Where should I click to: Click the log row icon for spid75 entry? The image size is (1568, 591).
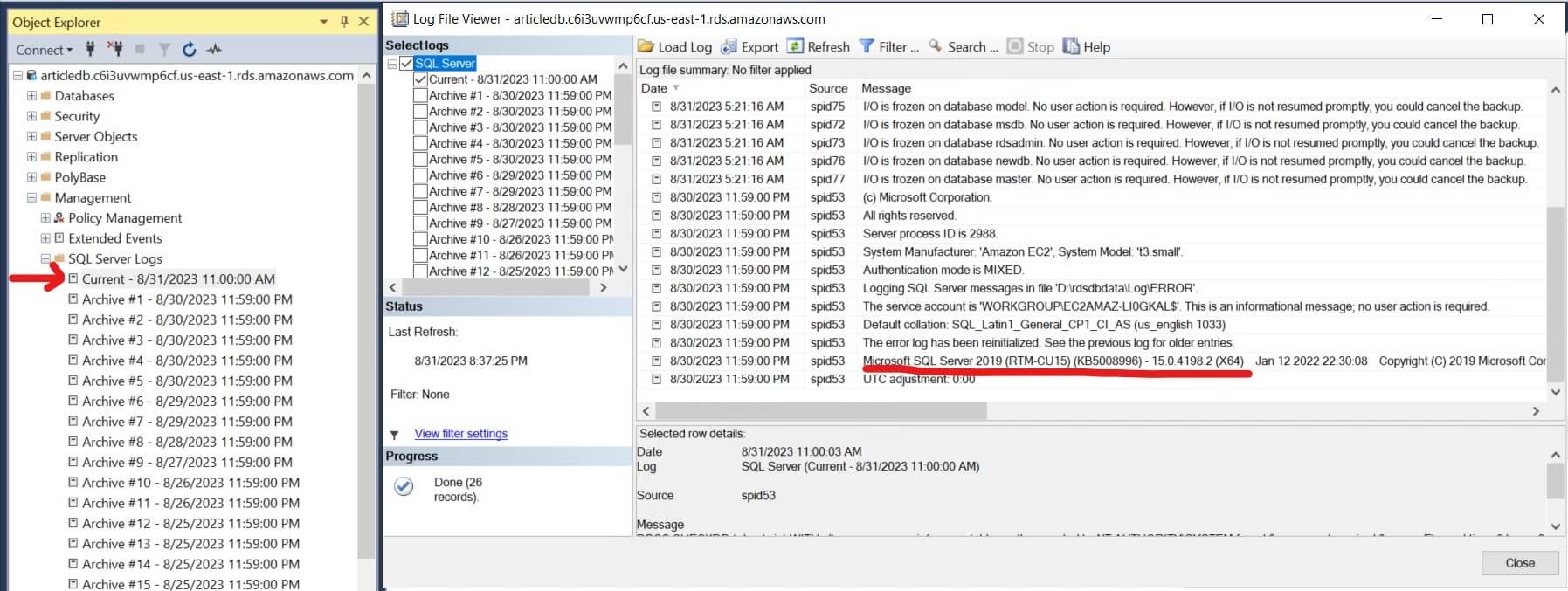657,107
